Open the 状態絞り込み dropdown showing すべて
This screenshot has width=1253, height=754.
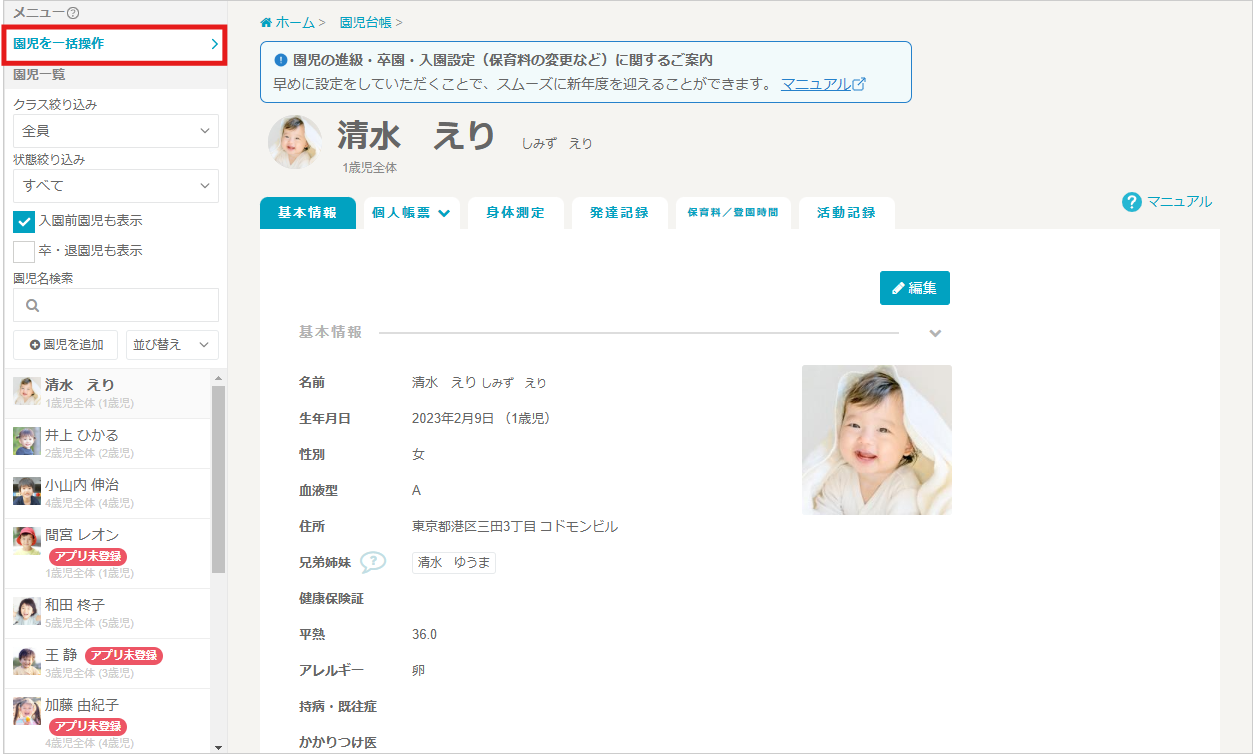tap(114, 186)
